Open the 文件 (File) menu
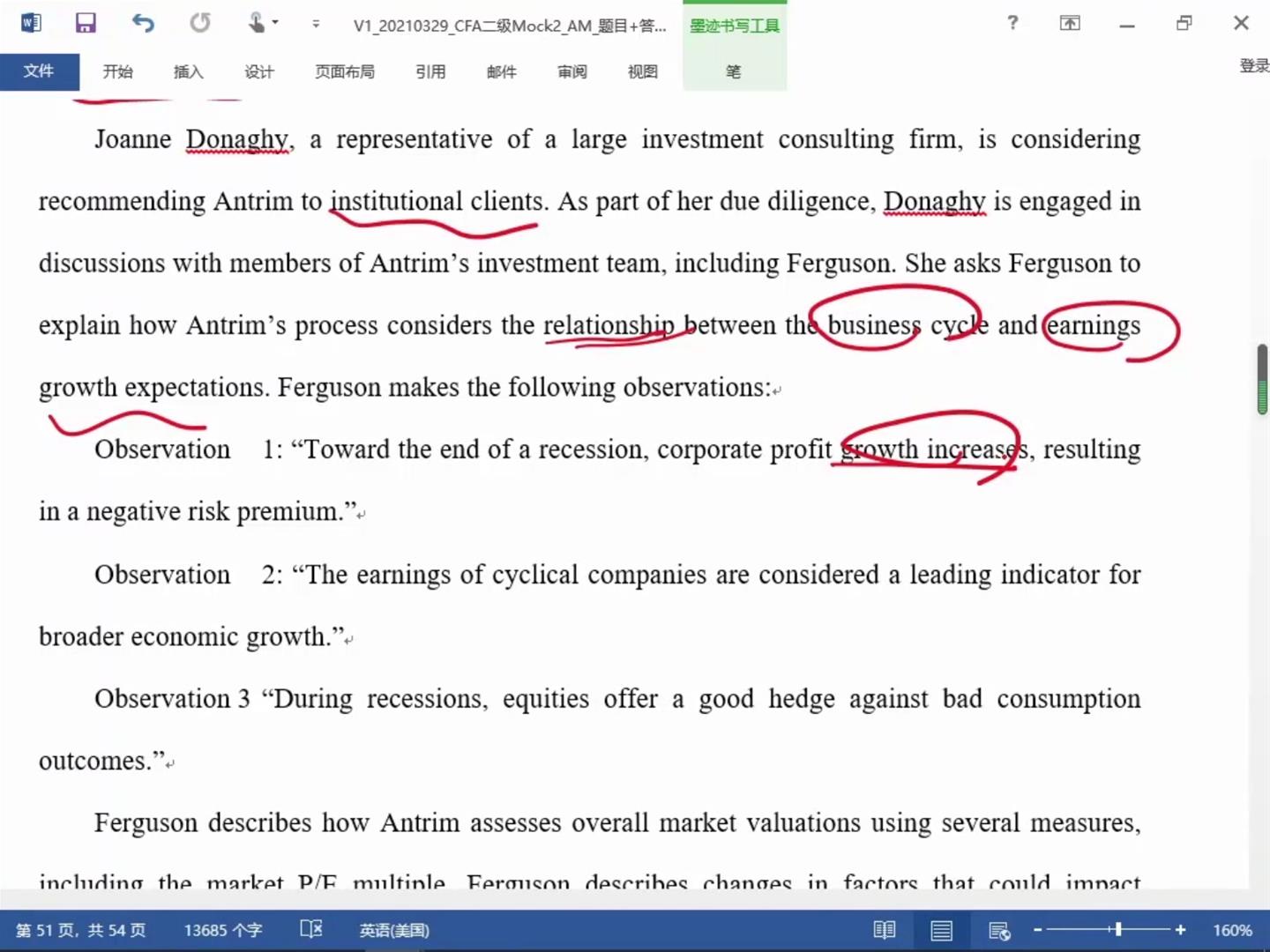This screenshot has width=1270, height=952. [39, 71]
